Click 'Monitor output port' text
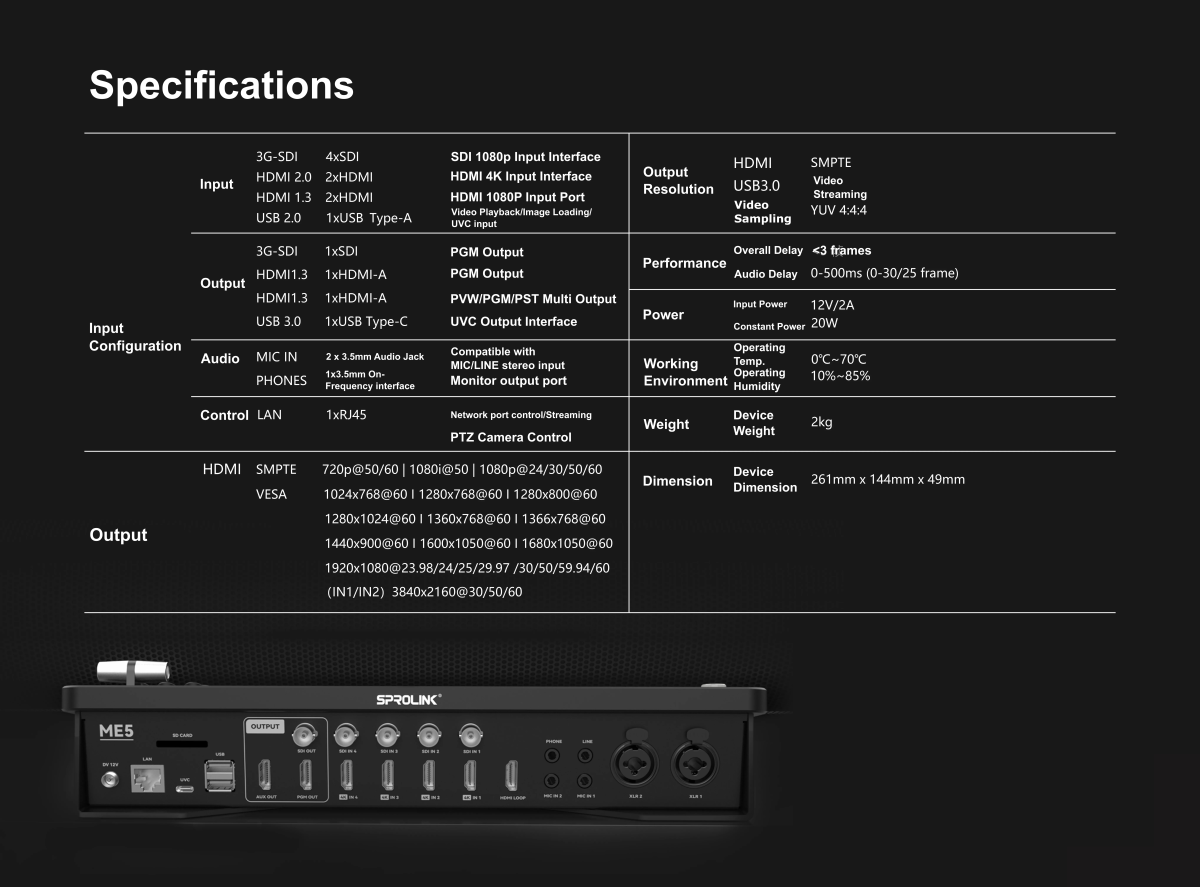This screenshot has height=887, width=1200. 508,381
